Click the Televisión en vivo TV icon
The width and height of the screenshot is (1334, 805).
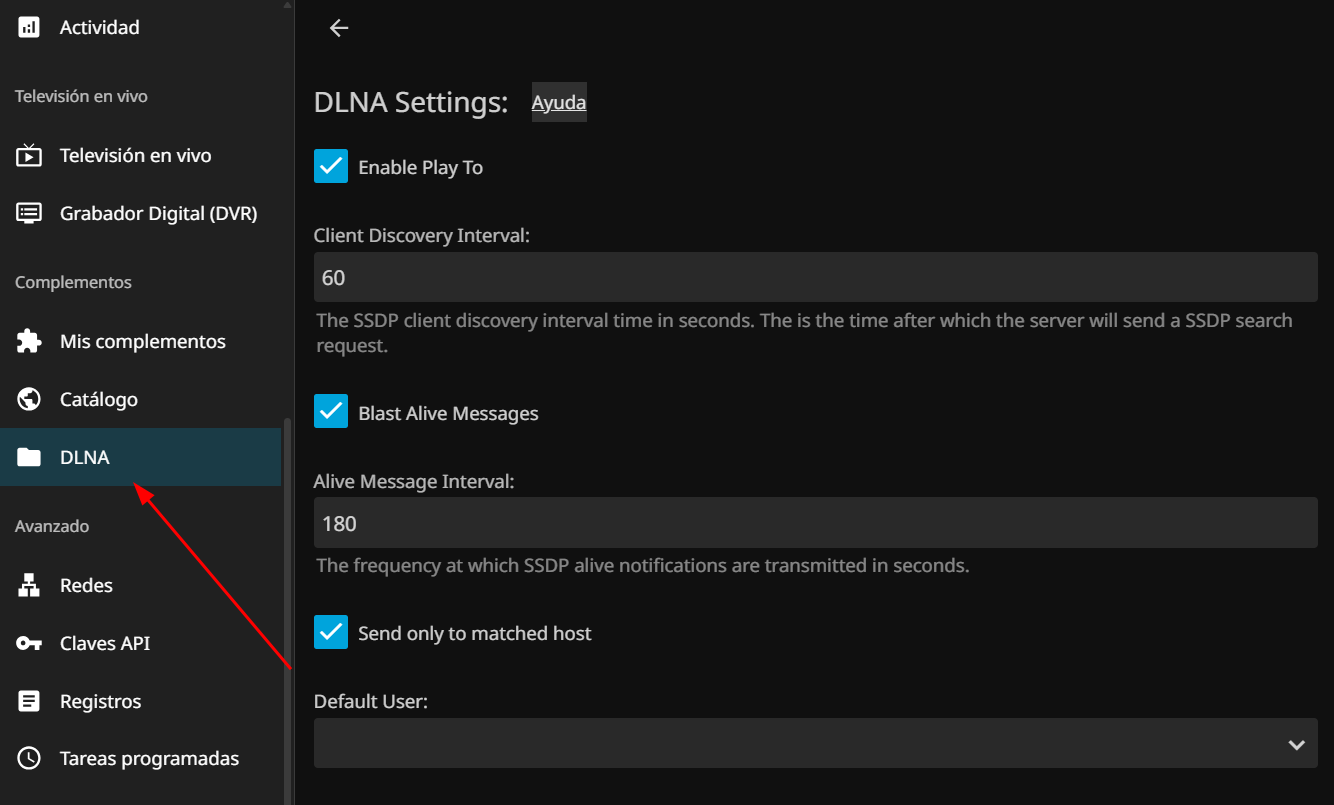pyautogui.click(x=29, y=155)
